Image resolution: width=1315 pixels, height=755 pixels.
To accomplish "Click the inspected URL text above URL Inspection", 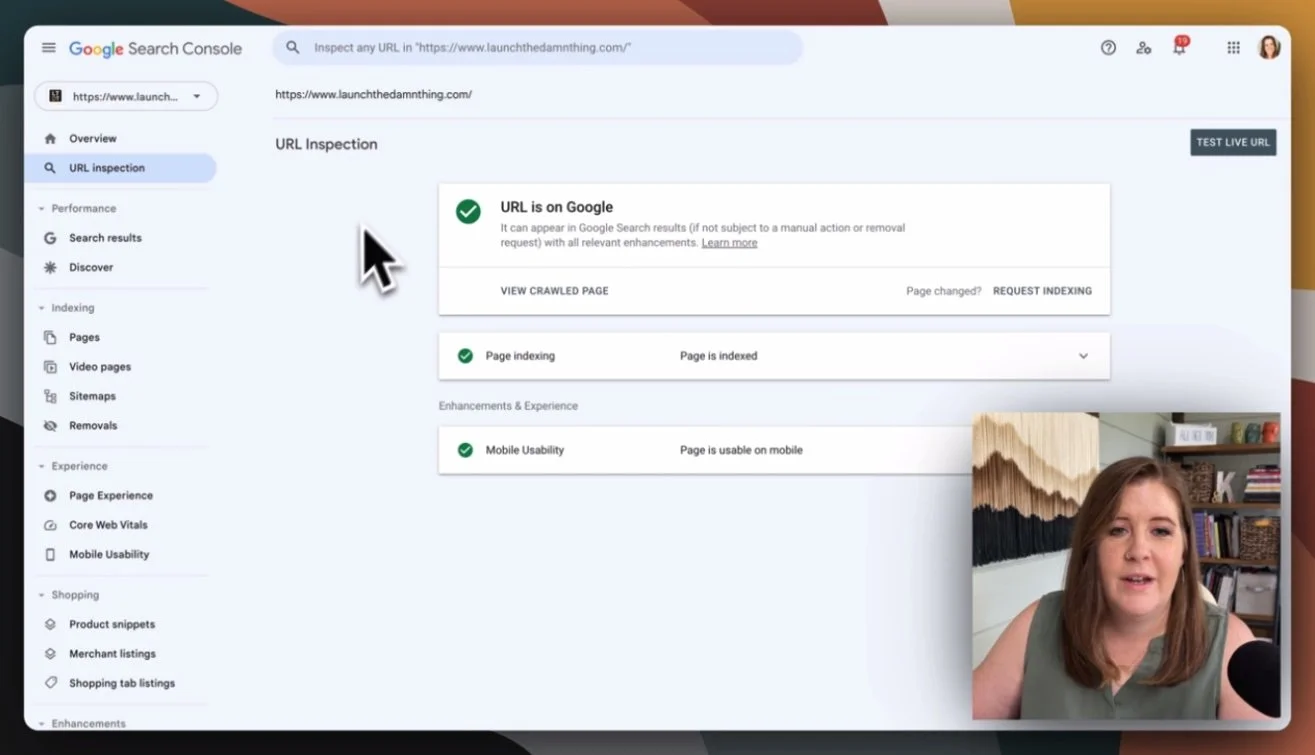I will 373,95.
